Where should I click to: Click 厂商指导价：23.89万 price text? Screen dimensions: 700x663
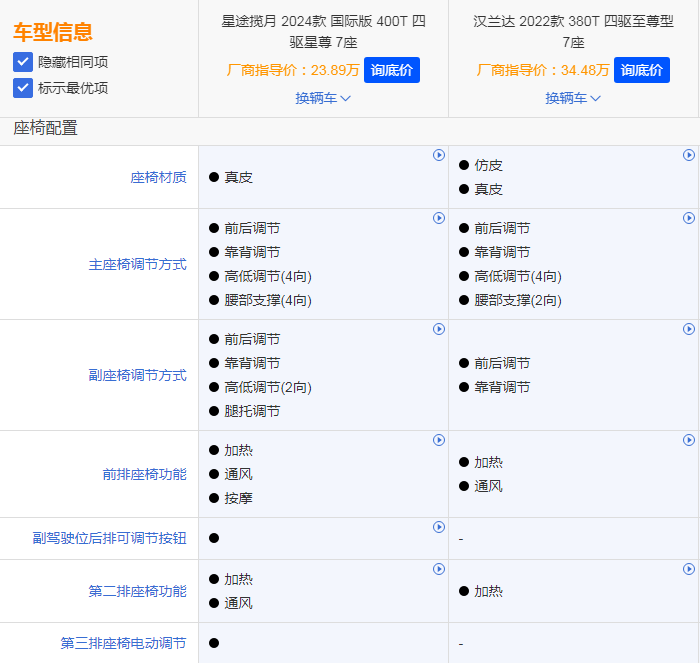(293, 70)
